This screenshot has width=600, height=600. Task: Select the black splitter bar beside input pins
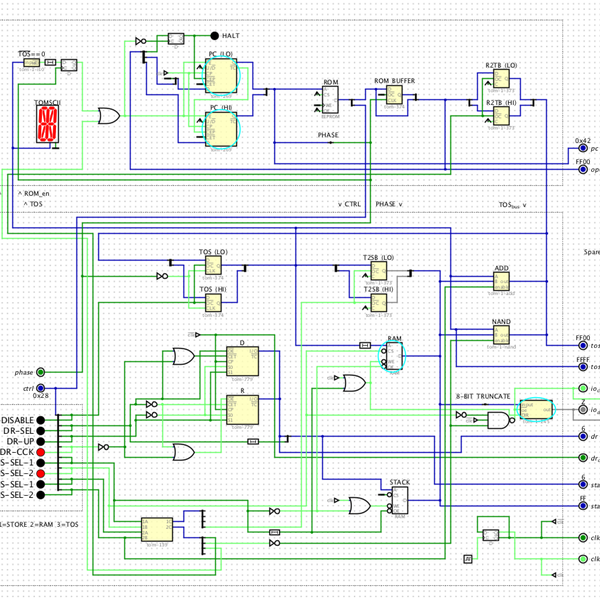point(59,452)
